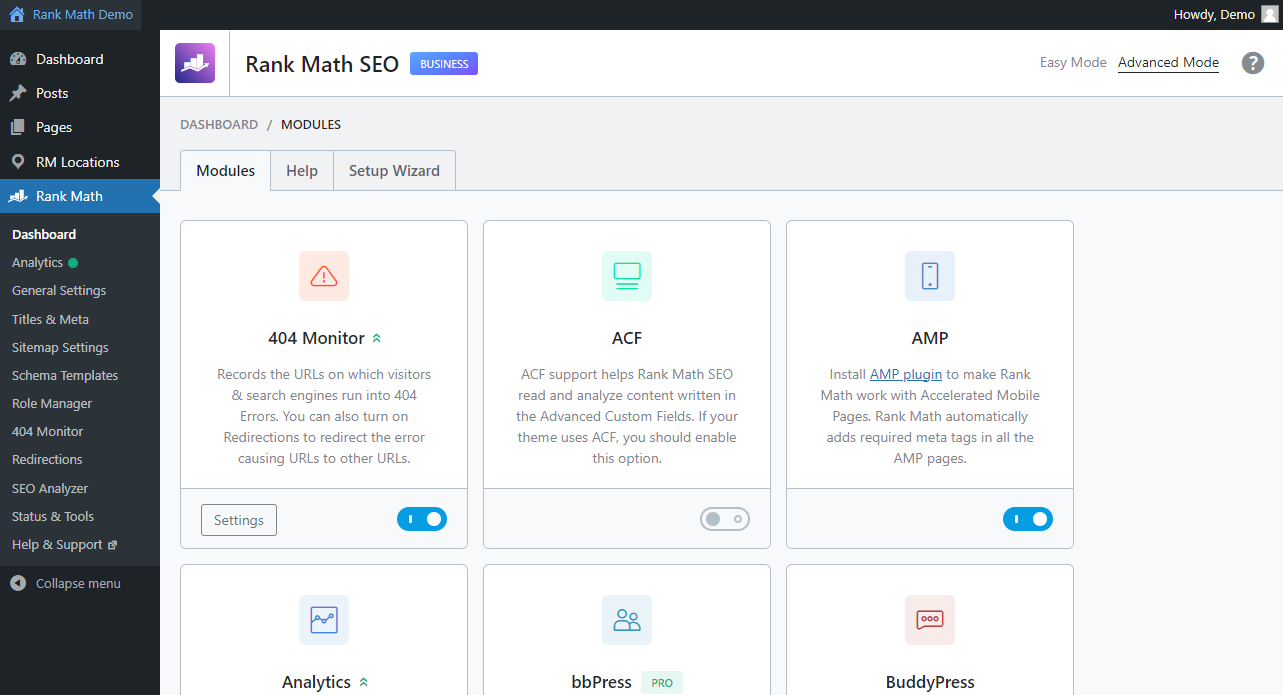1283x695 pixels.
Task: Click the Collapse menu arrow icon
Action: pyautogui.click(x=18, y=583)
